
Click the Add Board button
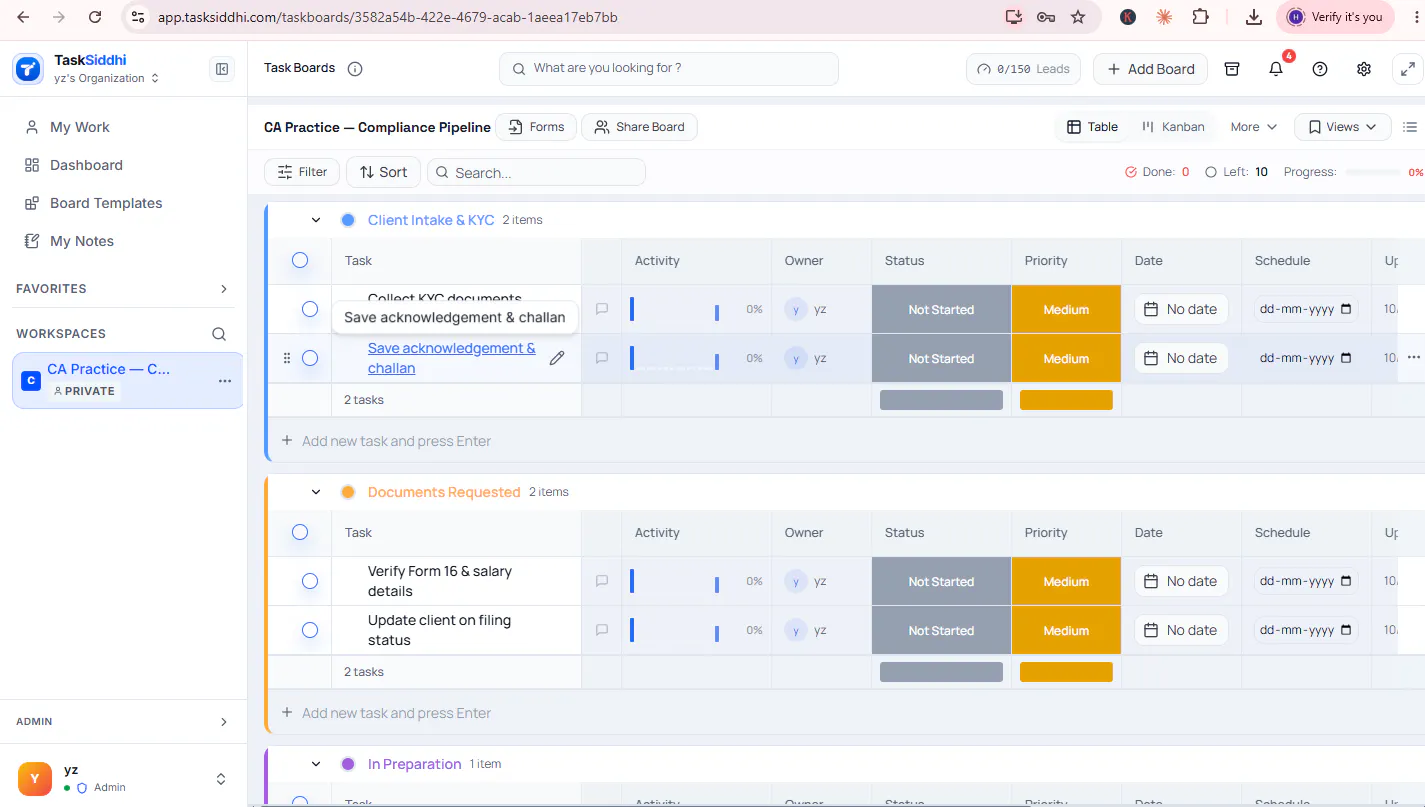[x=1151, y=69]
